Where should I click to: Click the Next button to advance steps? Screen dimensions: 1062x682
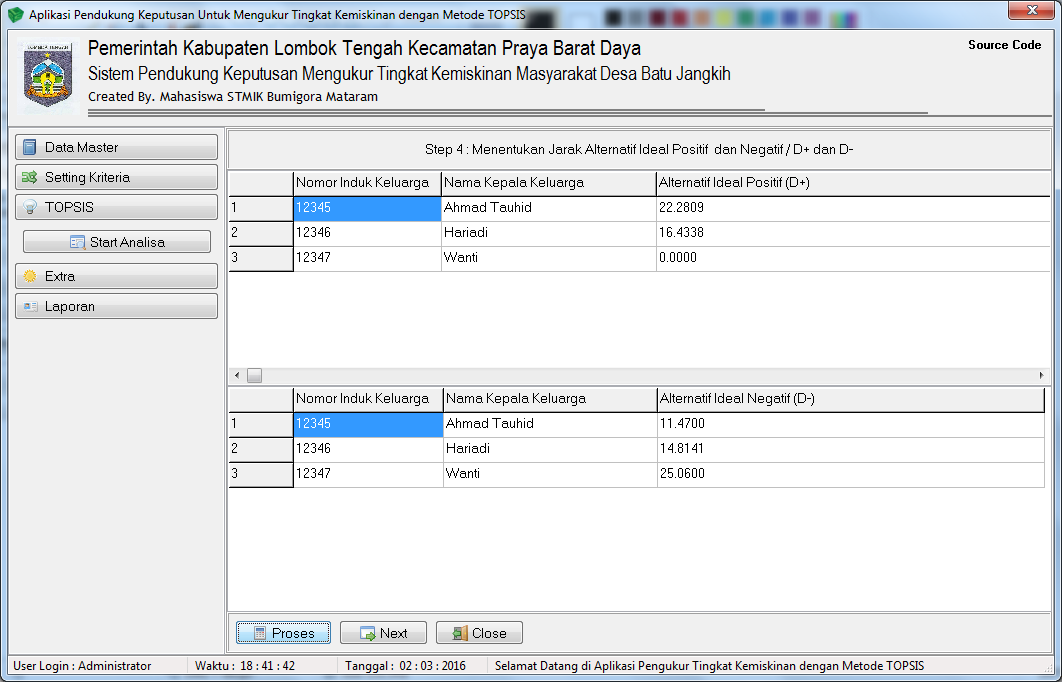pos(383,632)
